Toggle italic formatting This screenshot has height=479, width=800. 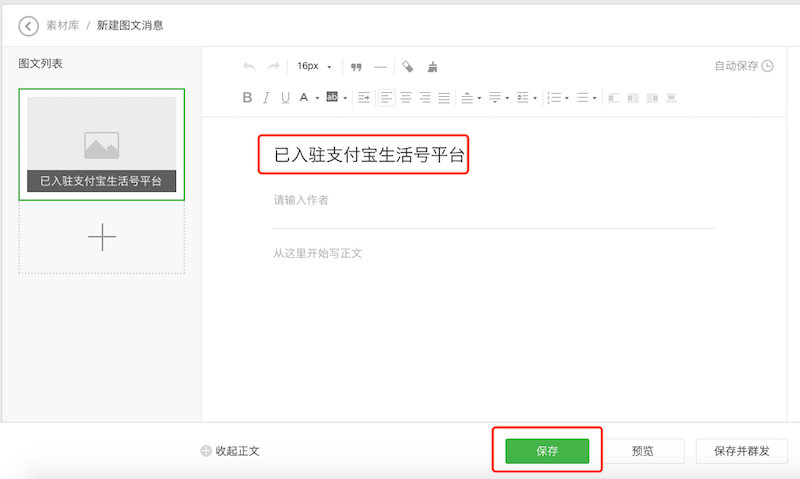tap(266, 97)
